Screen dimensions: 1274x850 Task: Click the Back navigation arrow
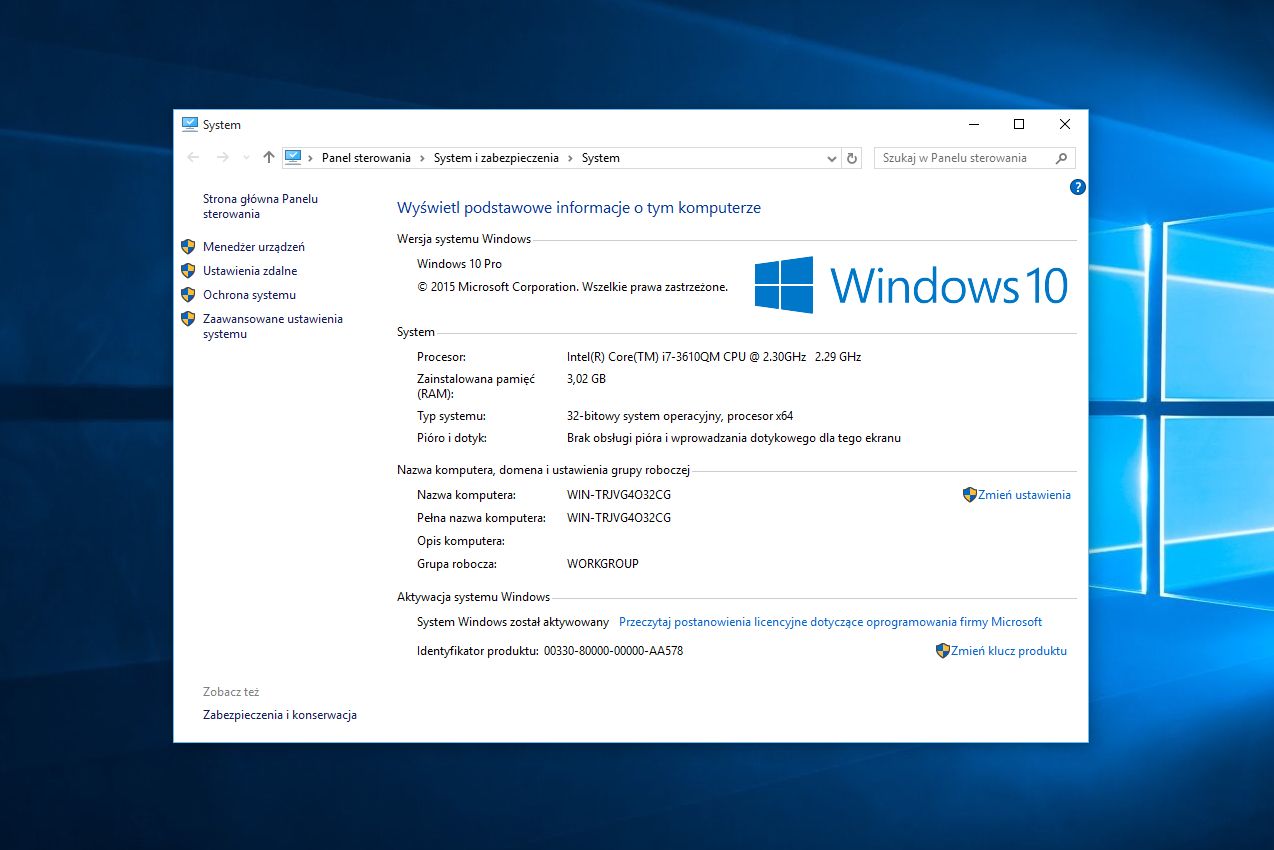(193, 157)
